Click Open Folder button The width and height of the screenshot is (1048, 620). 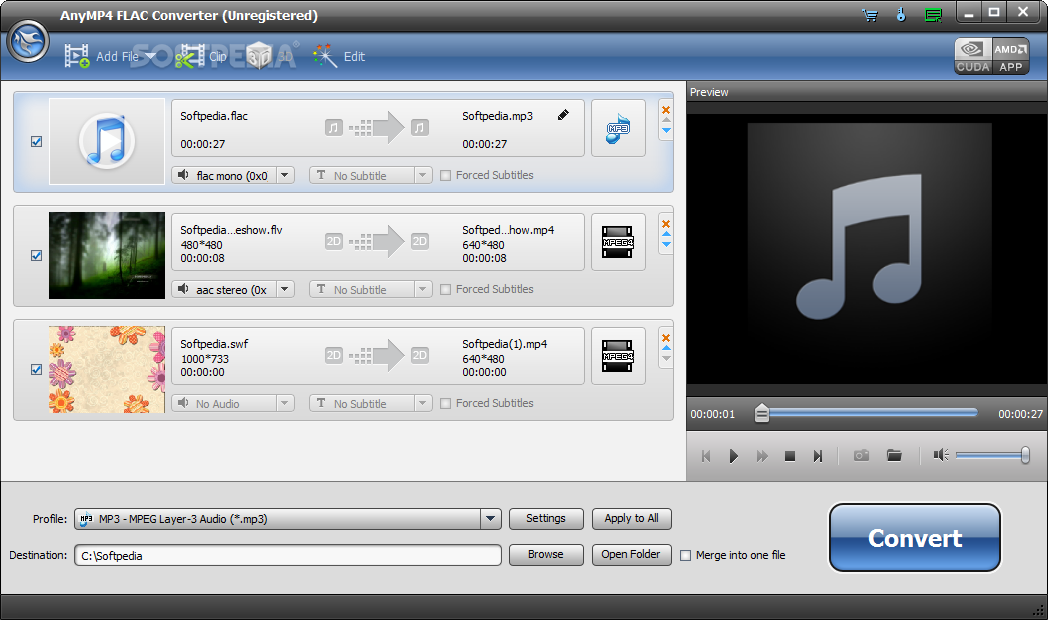pyautogui.click(x=632, y=555)
